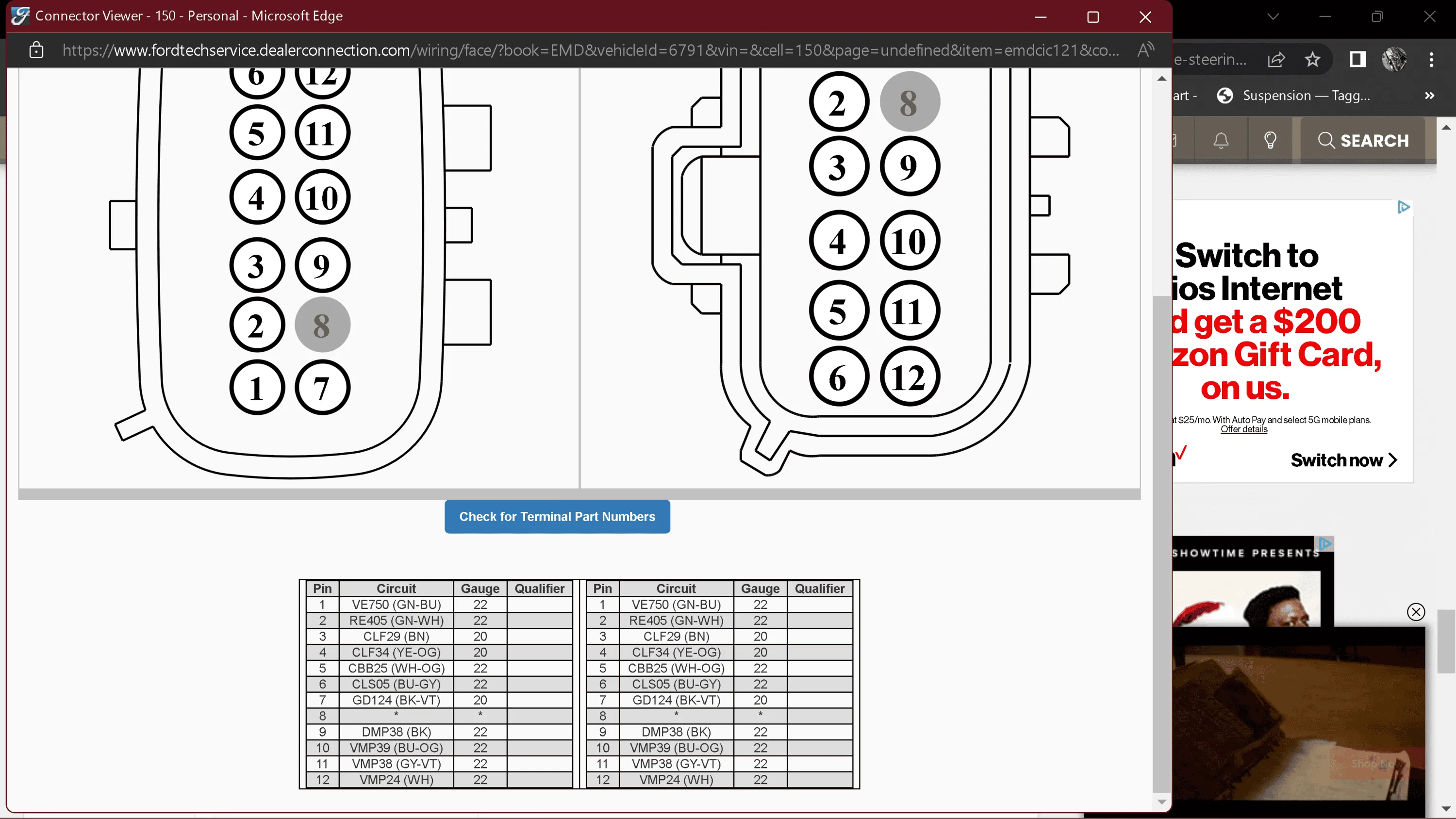This screenshot has width=1456, height=819.
Task: Click the notification bell icon
Action: click(1221, 140)
